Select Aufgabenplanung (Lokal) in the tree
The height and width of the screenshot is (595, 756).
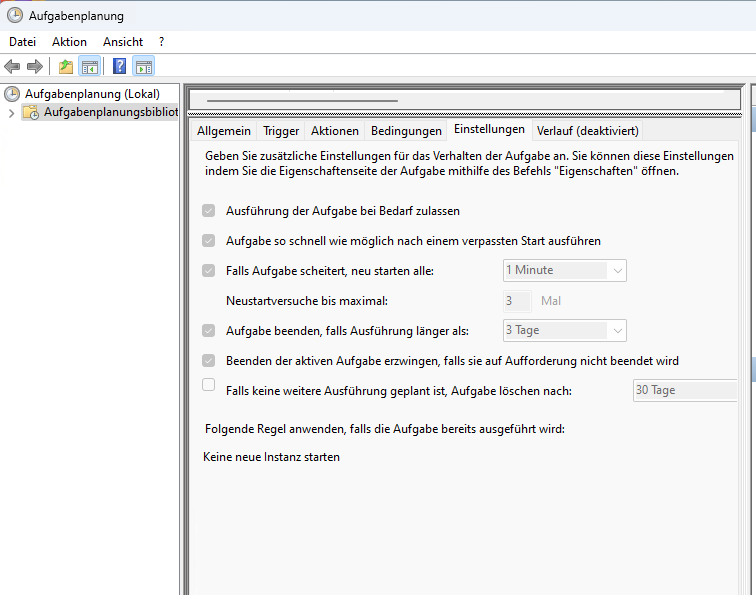pos(92,94)
